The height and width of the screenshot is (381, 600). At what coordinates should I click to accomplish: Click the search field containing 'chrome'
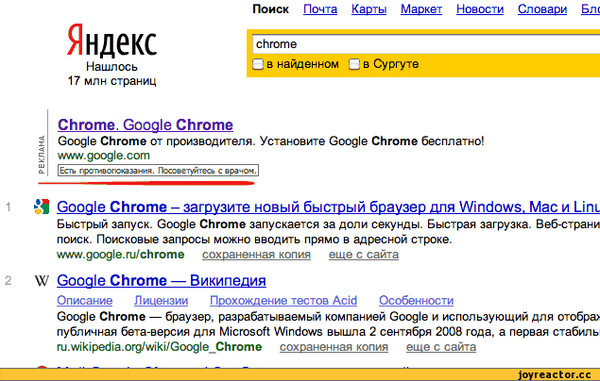coord(426,44)
